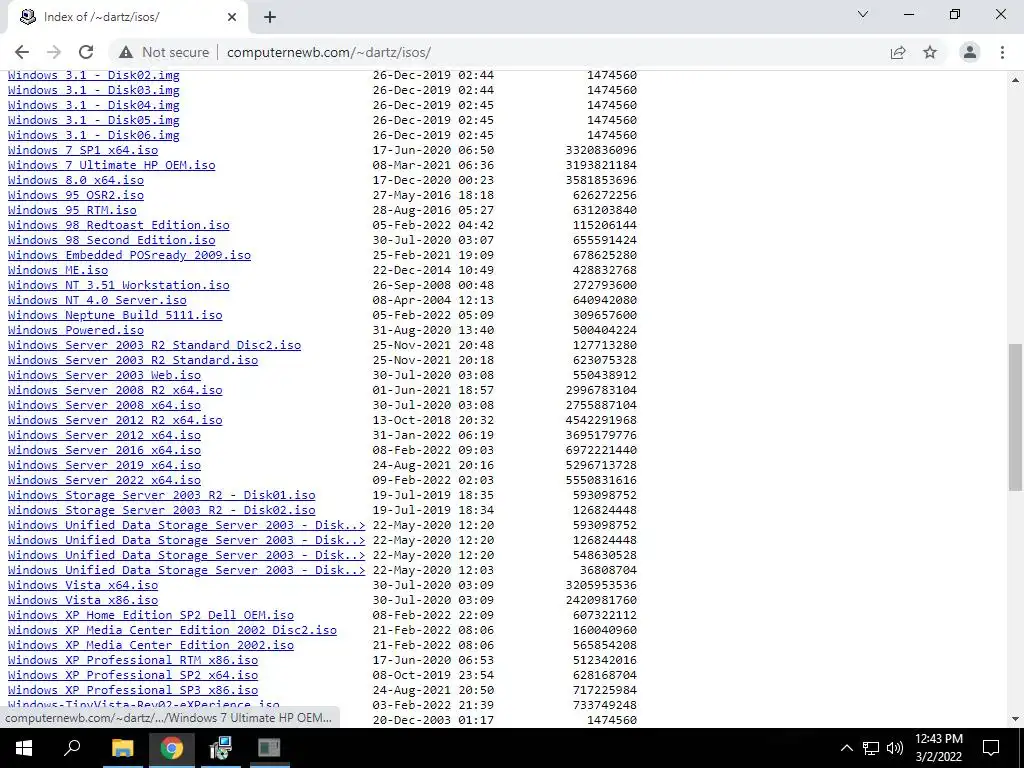Click Windows Vista x64.iso link
The height and width of the screenshot is (768, 1024).
(83, 586)
